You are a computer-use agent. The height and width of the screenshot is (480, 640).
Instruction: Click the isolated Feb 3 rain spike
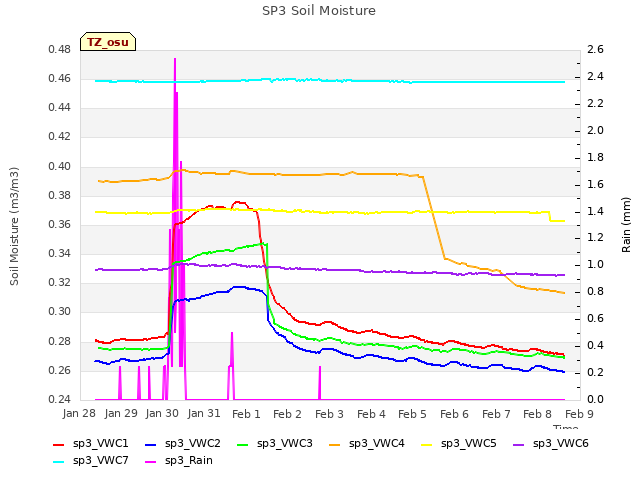[320, 383]
